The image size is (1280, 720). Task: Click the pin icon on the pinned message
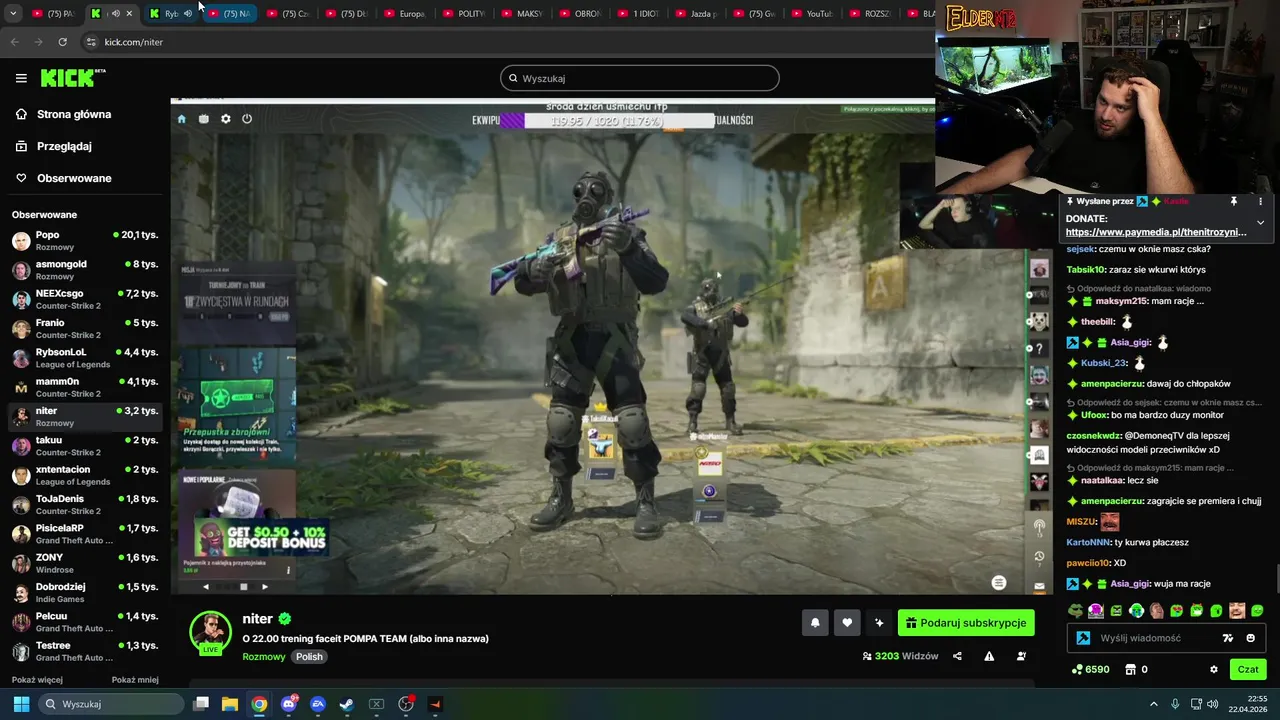click(1234, 201)
